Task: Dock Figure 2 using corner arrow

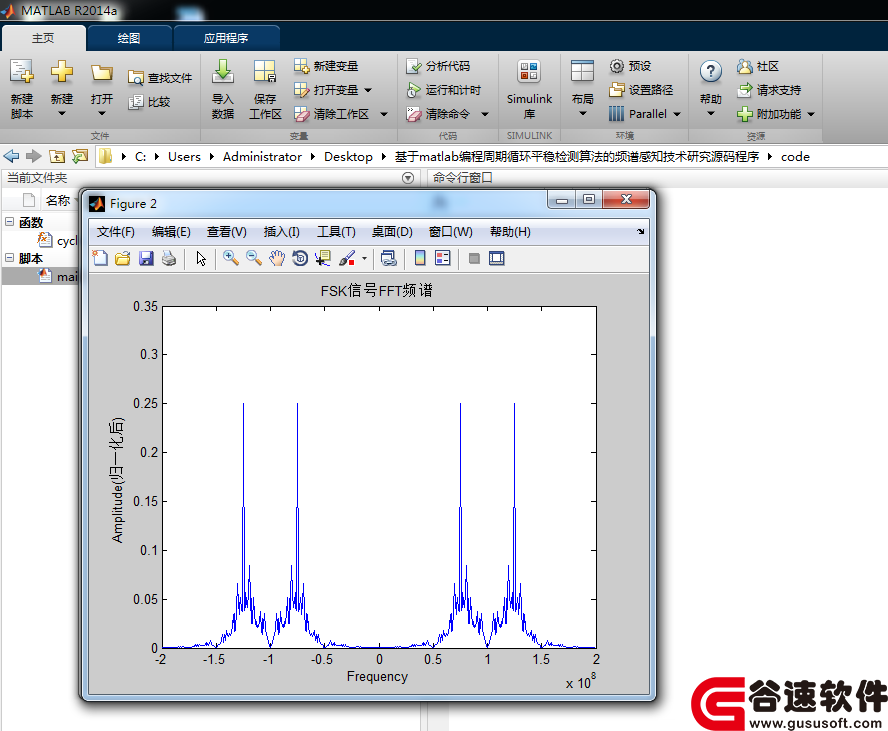Action: [x=641, y=231]
